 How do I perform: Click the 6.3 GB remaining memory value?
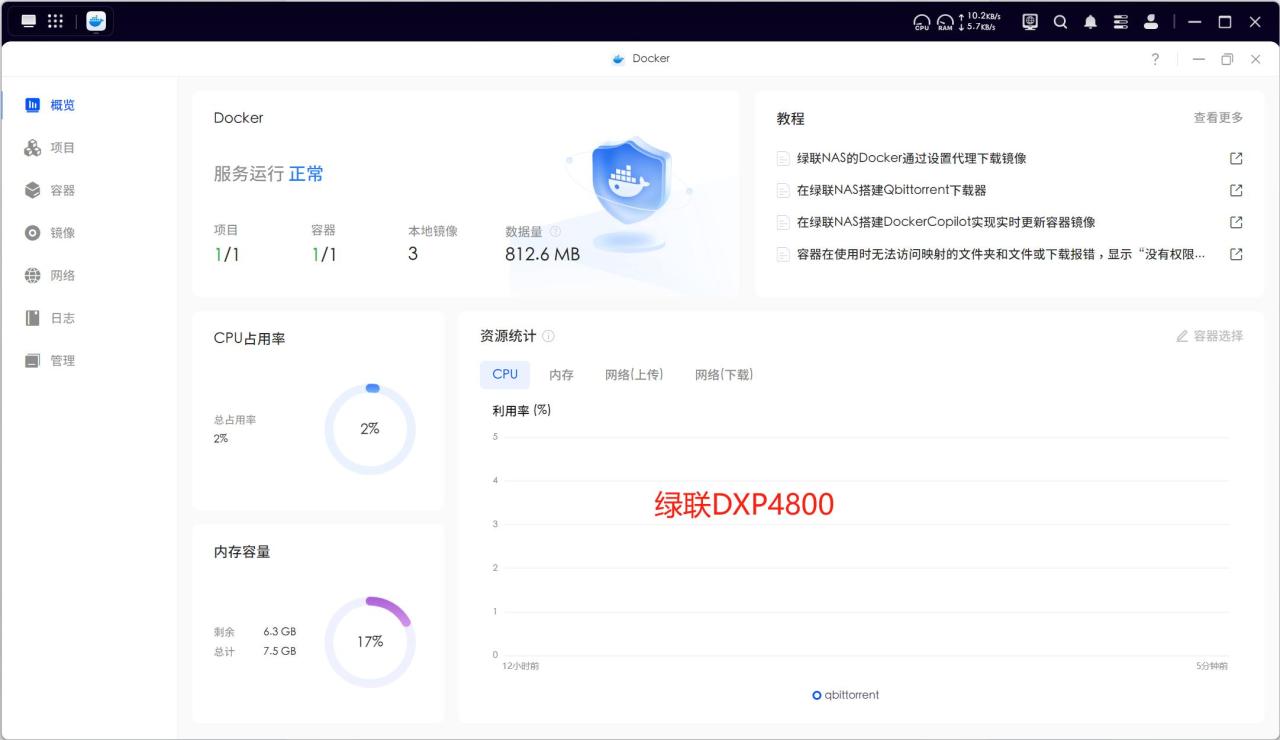[x=280, y=632]
